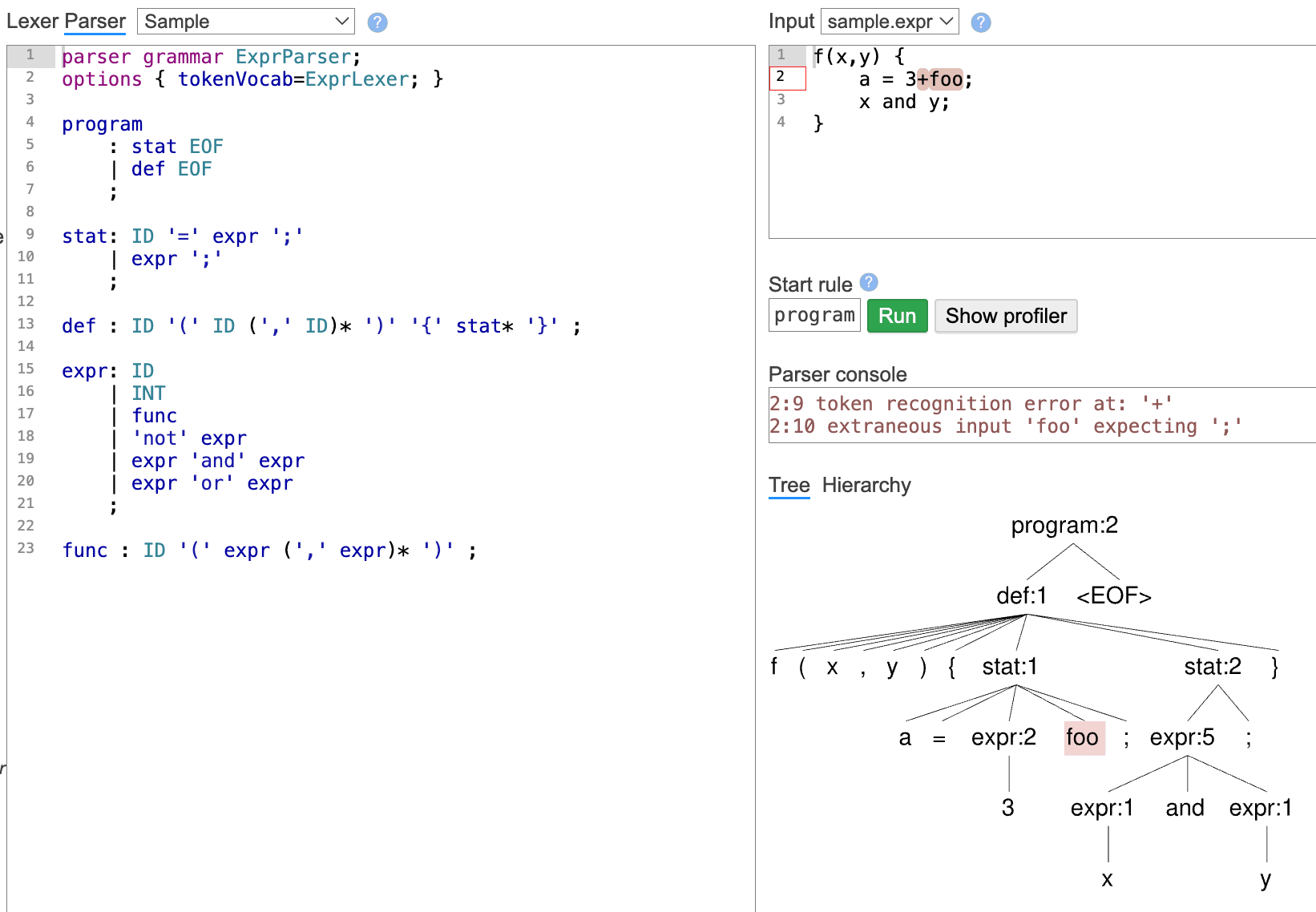
Task: Click the program:2 root tree node
Action: [1064, 526]
